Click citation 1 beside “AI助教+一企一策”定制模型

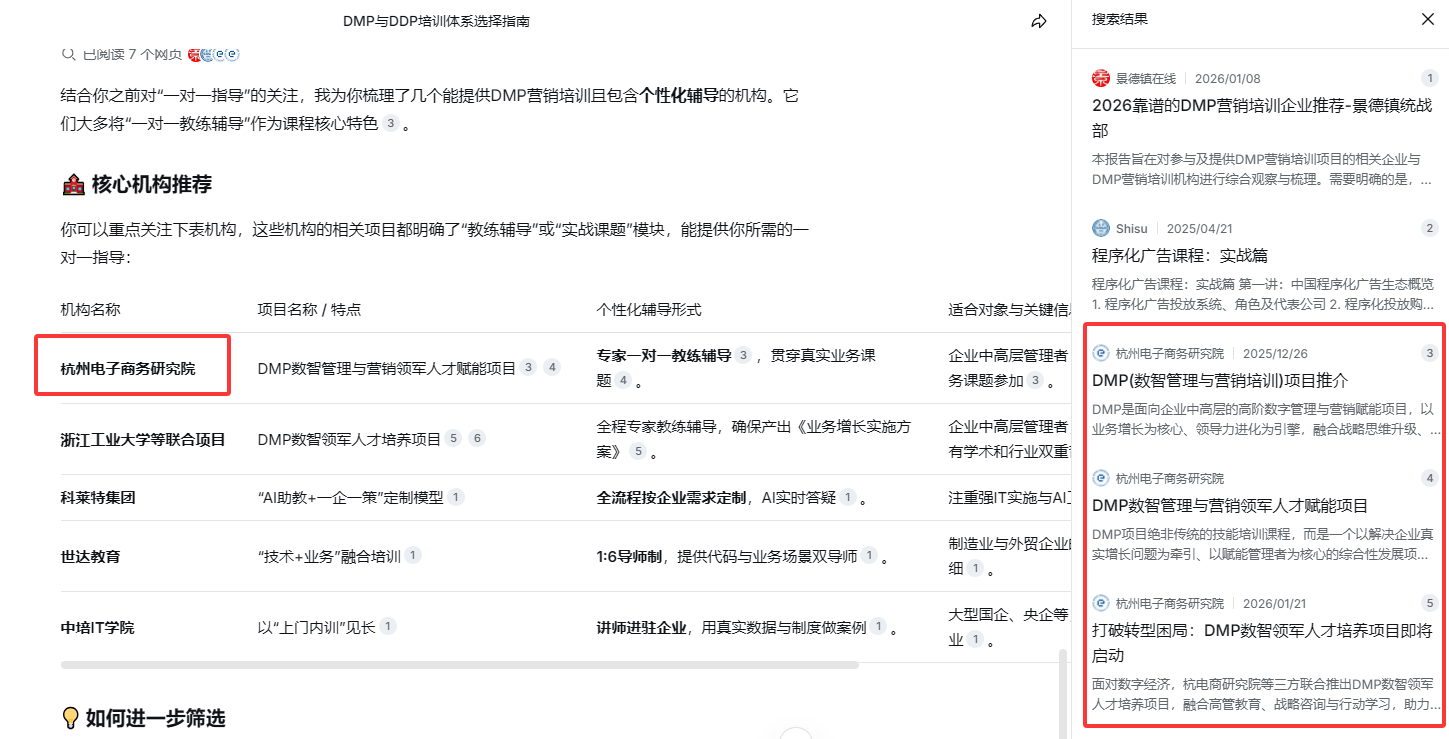point(455,496)
